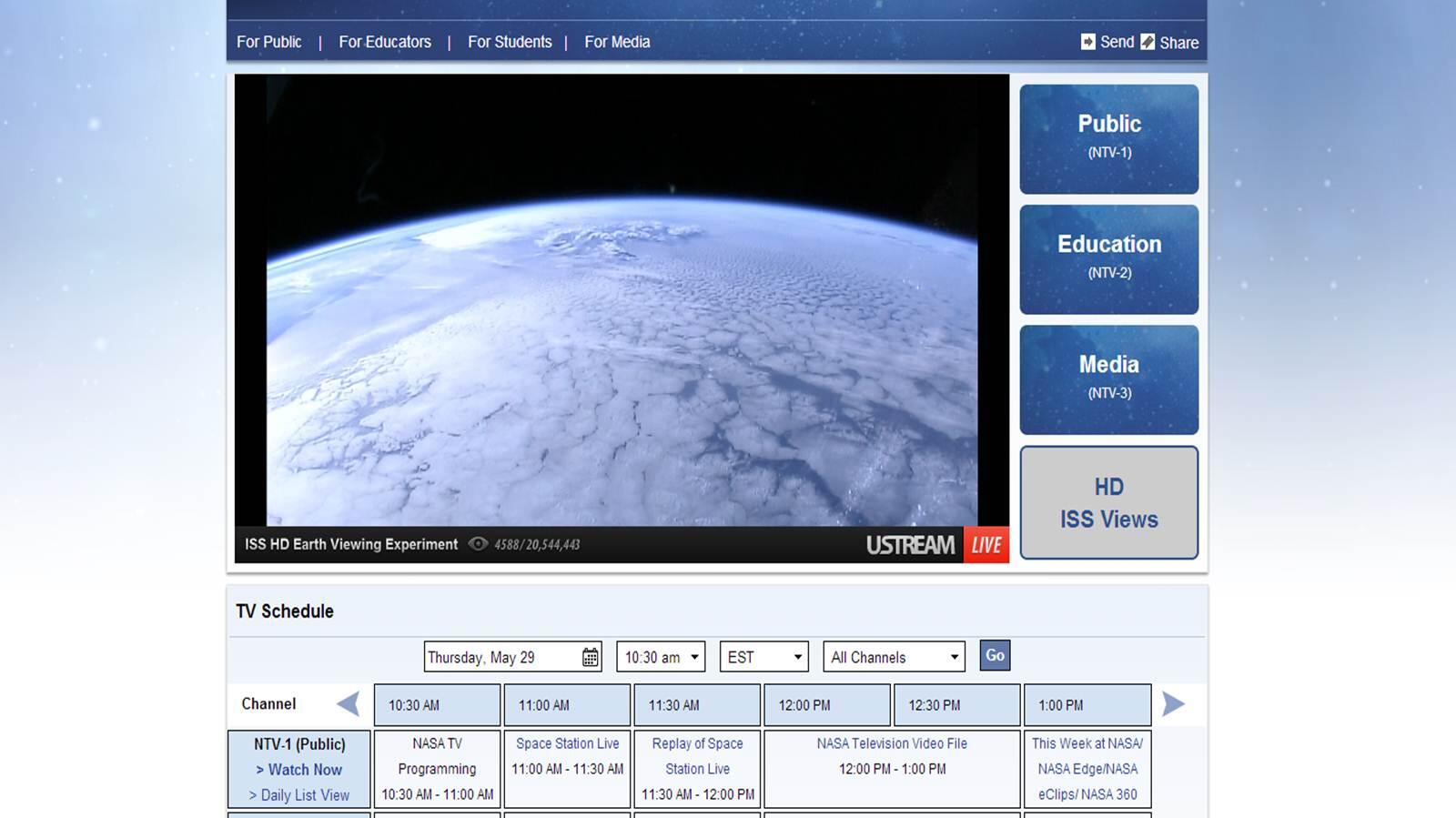This screenshot has height=818, width=1456.
Task: Open the For Media menu
Action: 617,42
